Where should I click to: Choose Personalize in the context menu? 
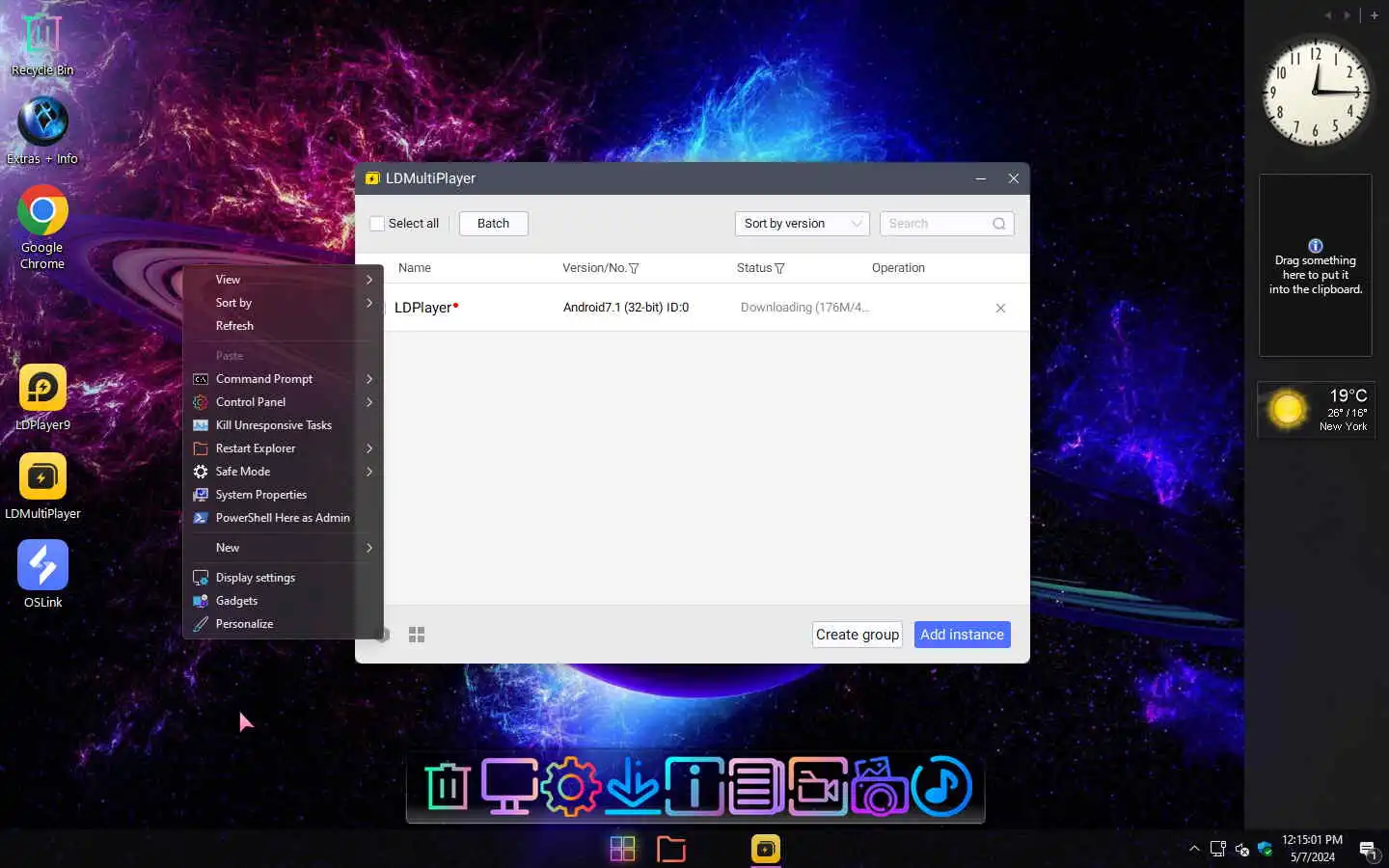pyautogui.click(x=283, y=624)
